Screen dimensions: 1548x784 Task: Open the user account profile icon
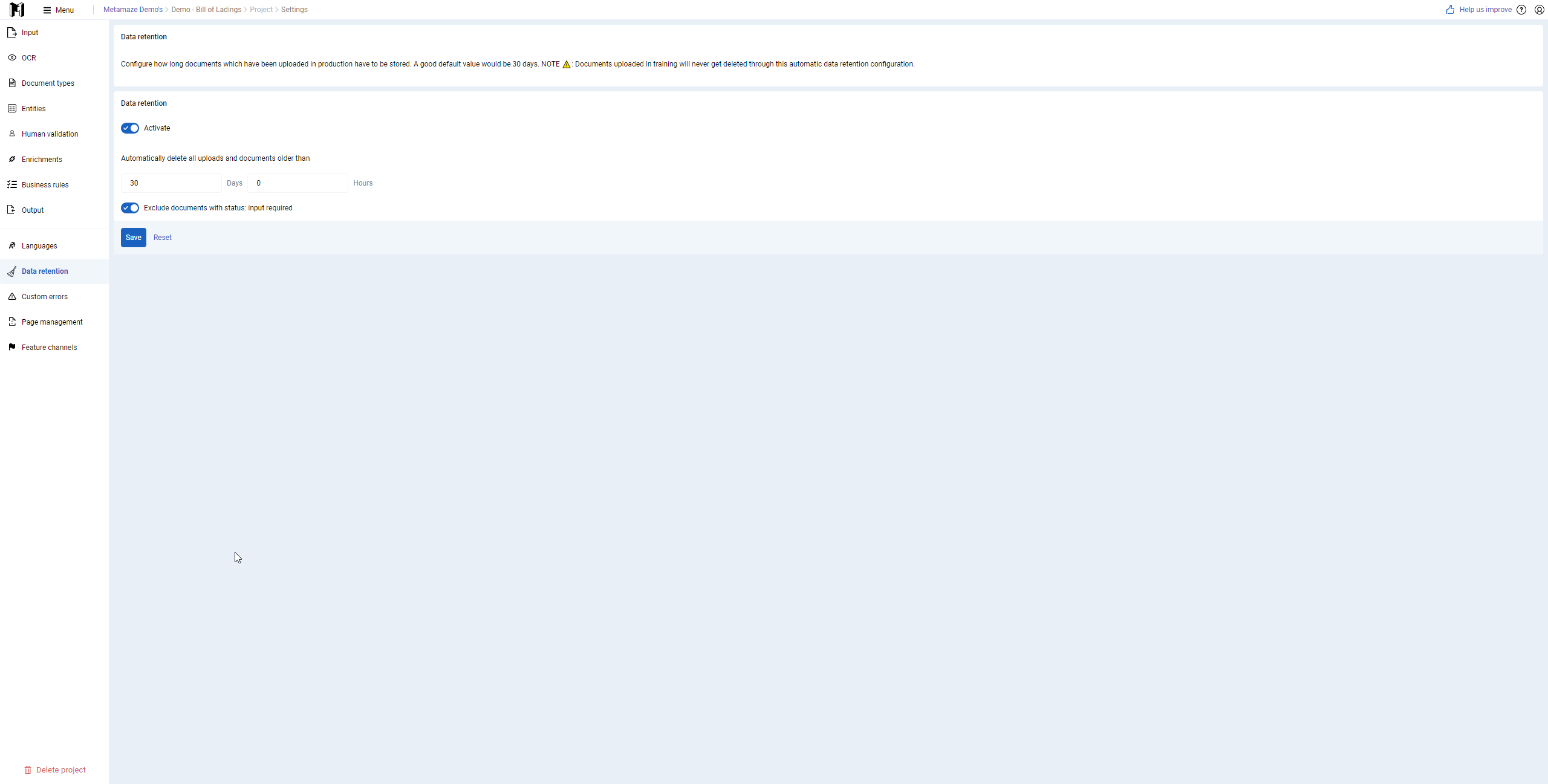1540,10
